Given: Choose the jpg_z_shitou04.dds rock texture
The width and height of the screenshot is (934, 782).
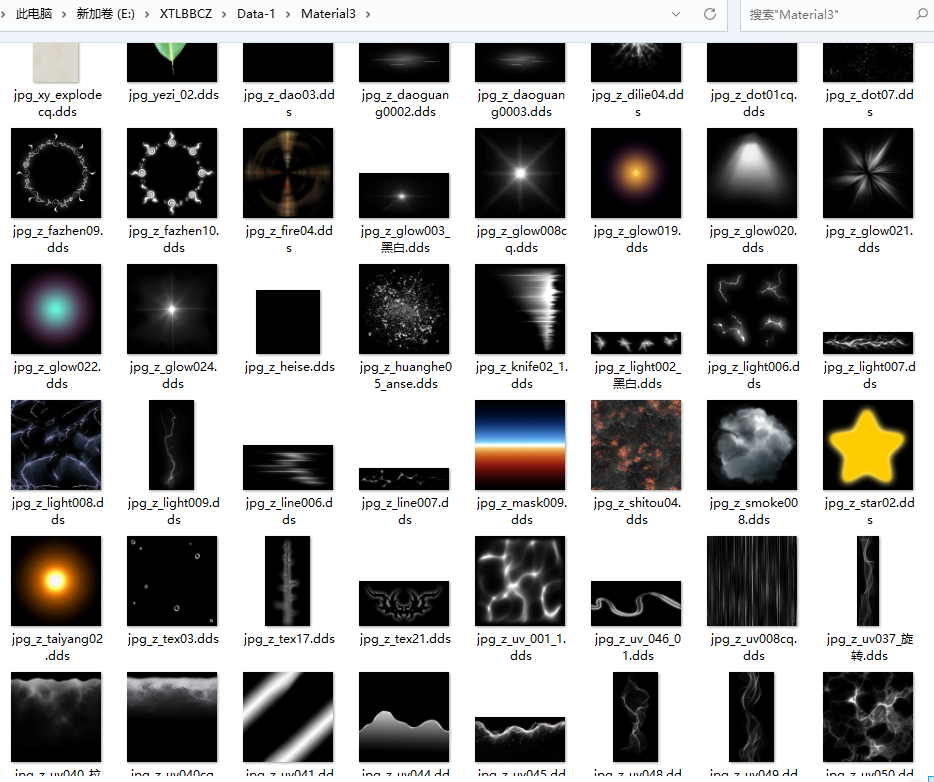Looking at the screenshot, I should pos(636,445).
